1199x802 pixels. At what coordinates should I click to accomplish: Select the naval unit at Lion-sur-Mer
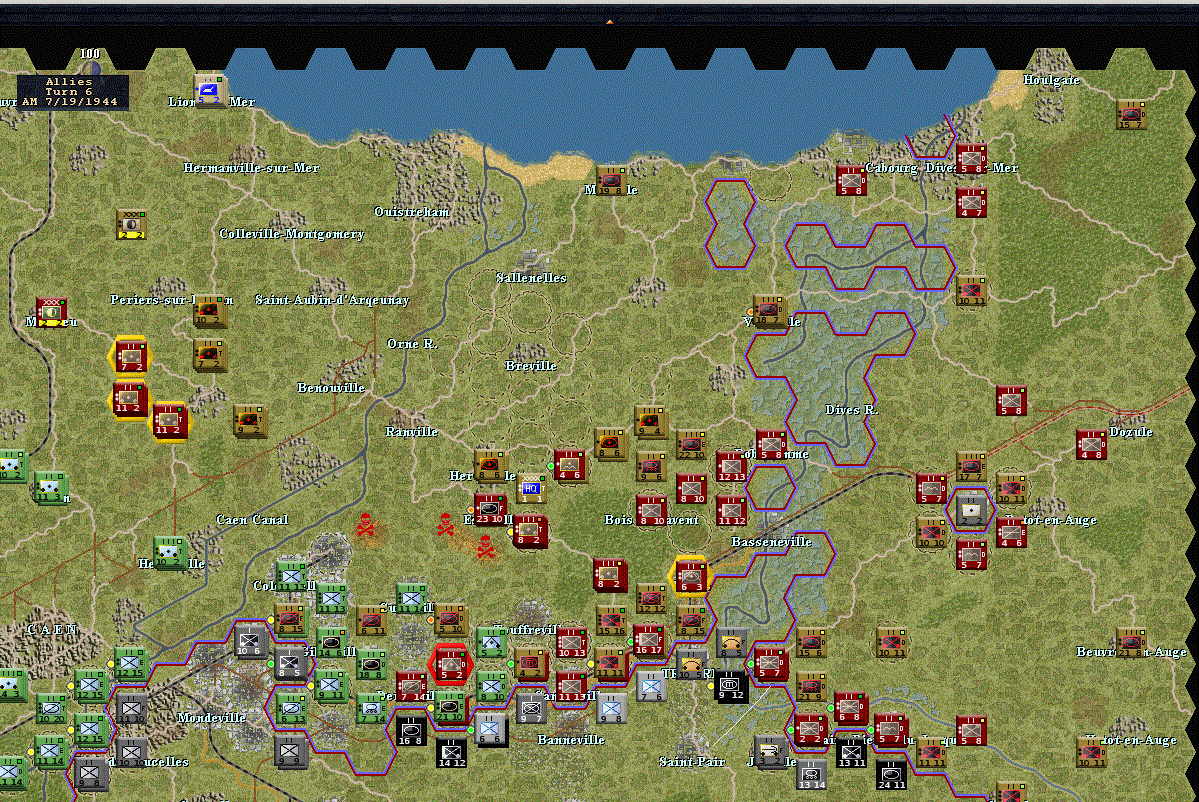click(209, 91)
